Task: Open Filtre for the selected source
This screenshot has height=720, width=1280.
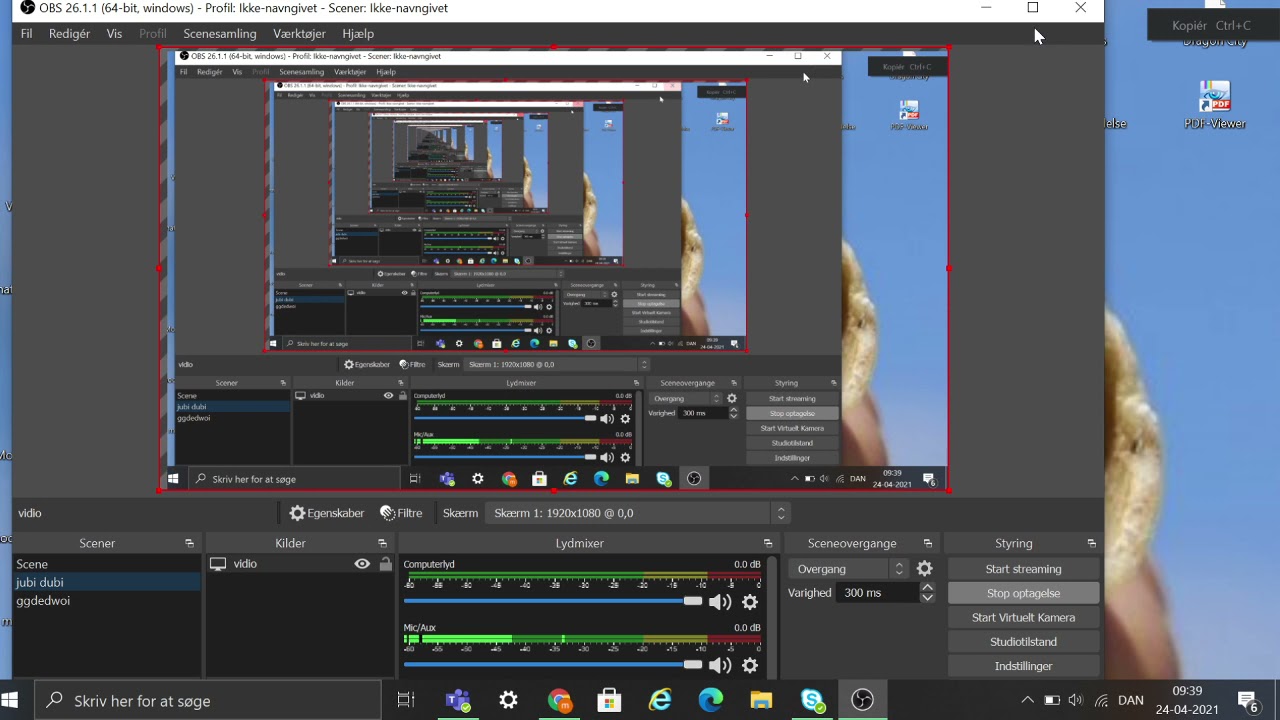Action: 401,513
